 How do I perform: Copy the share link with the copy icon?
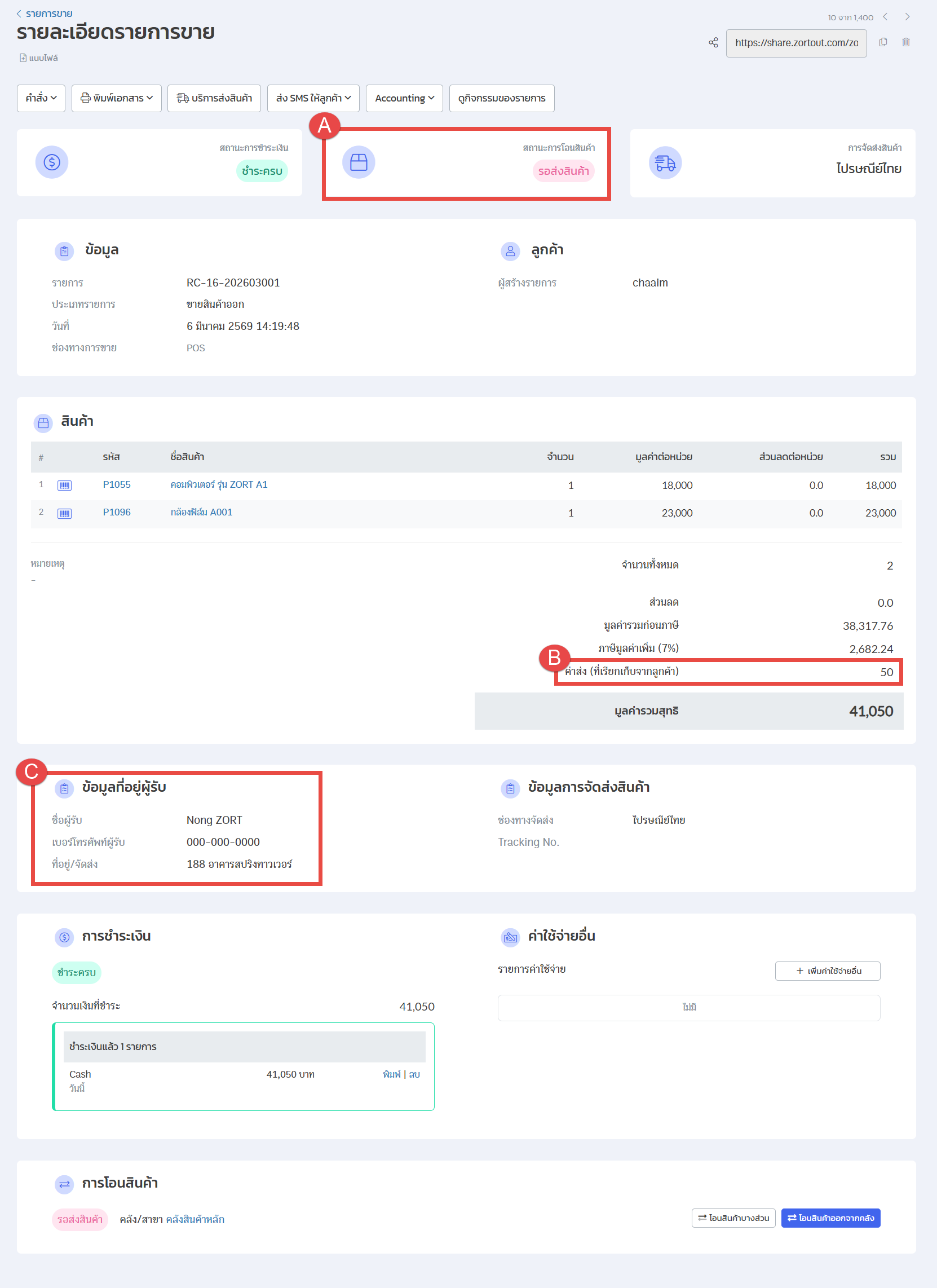click(883, 42)
